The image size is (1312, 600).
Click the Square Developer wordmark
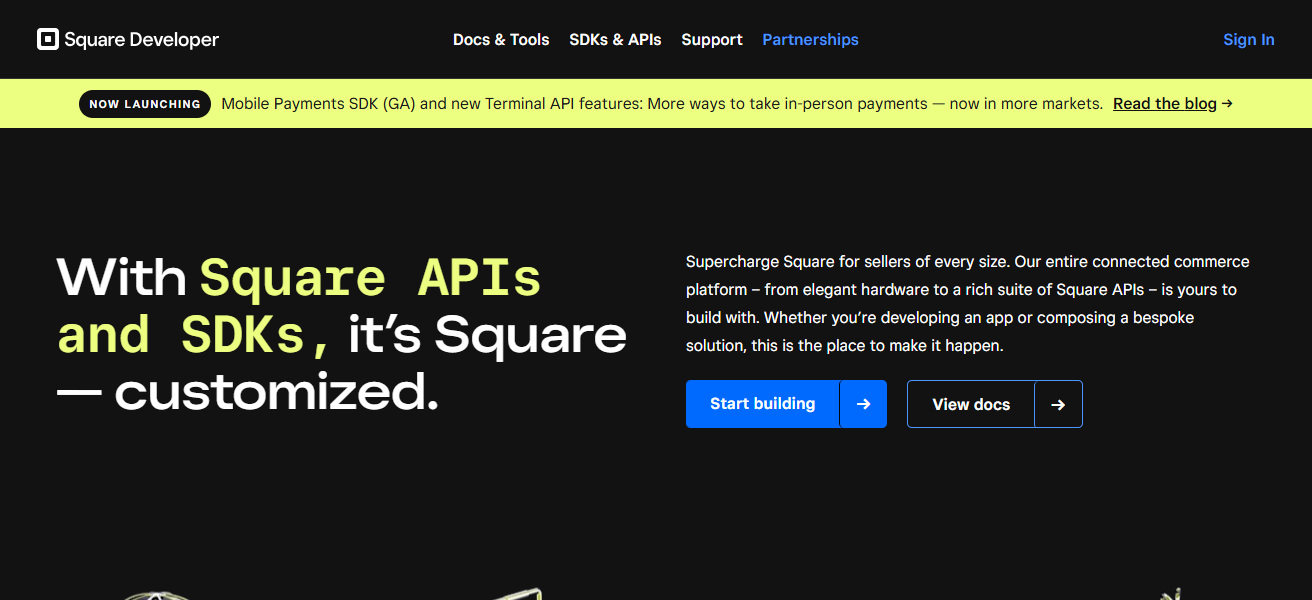coord(141,39)
